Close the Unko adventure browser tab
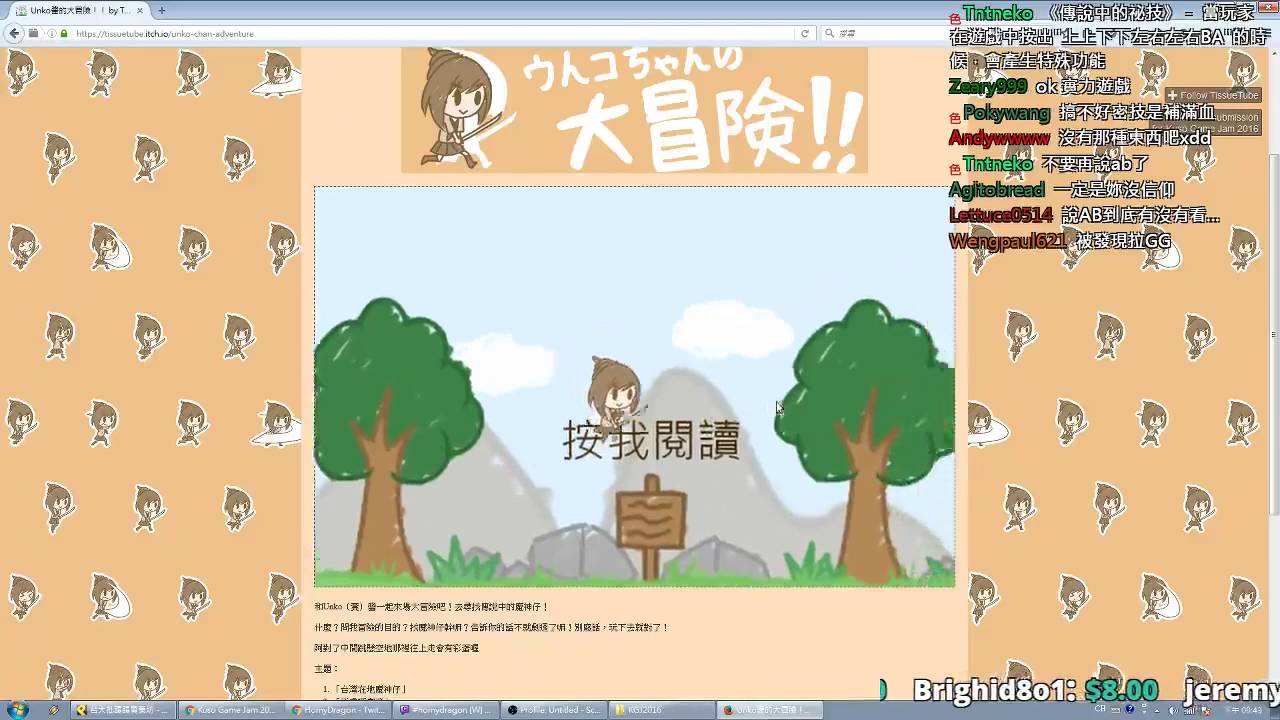Image resolution: width=1280 pixels, height=720 pixels. (x=141, y=10)
